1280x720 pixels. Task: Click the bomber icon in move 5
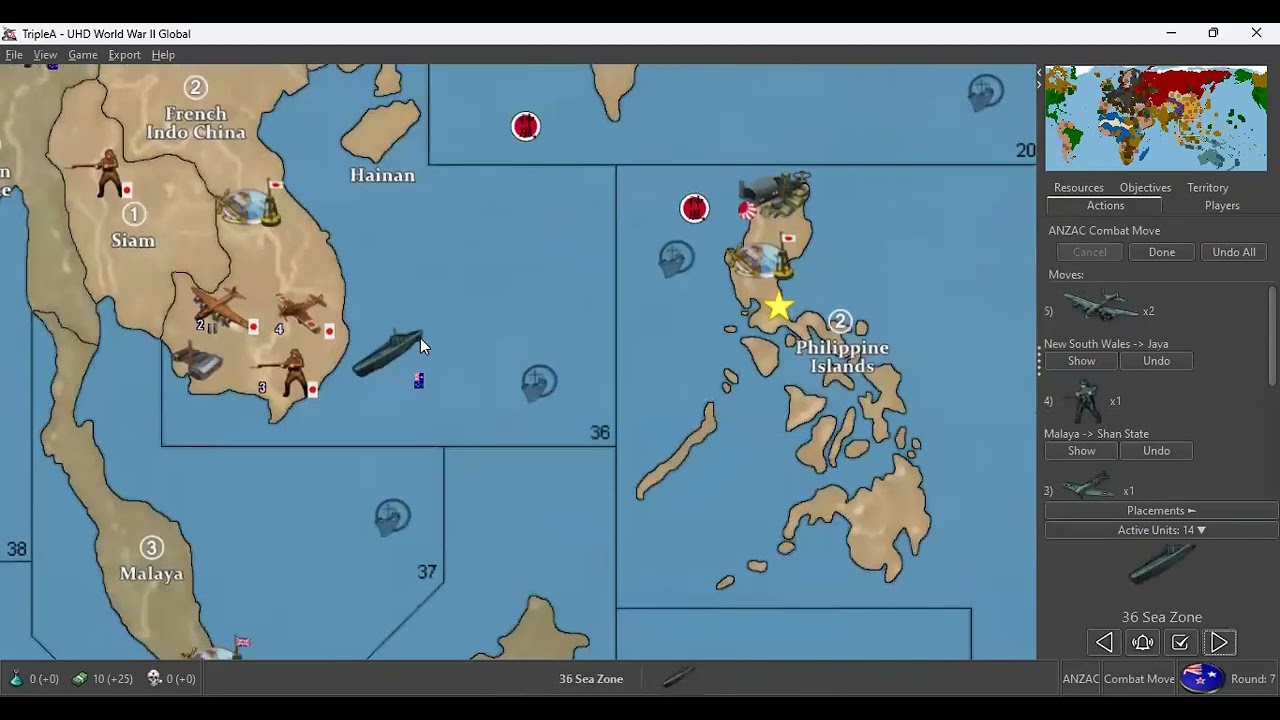[x=1099, y=306]
